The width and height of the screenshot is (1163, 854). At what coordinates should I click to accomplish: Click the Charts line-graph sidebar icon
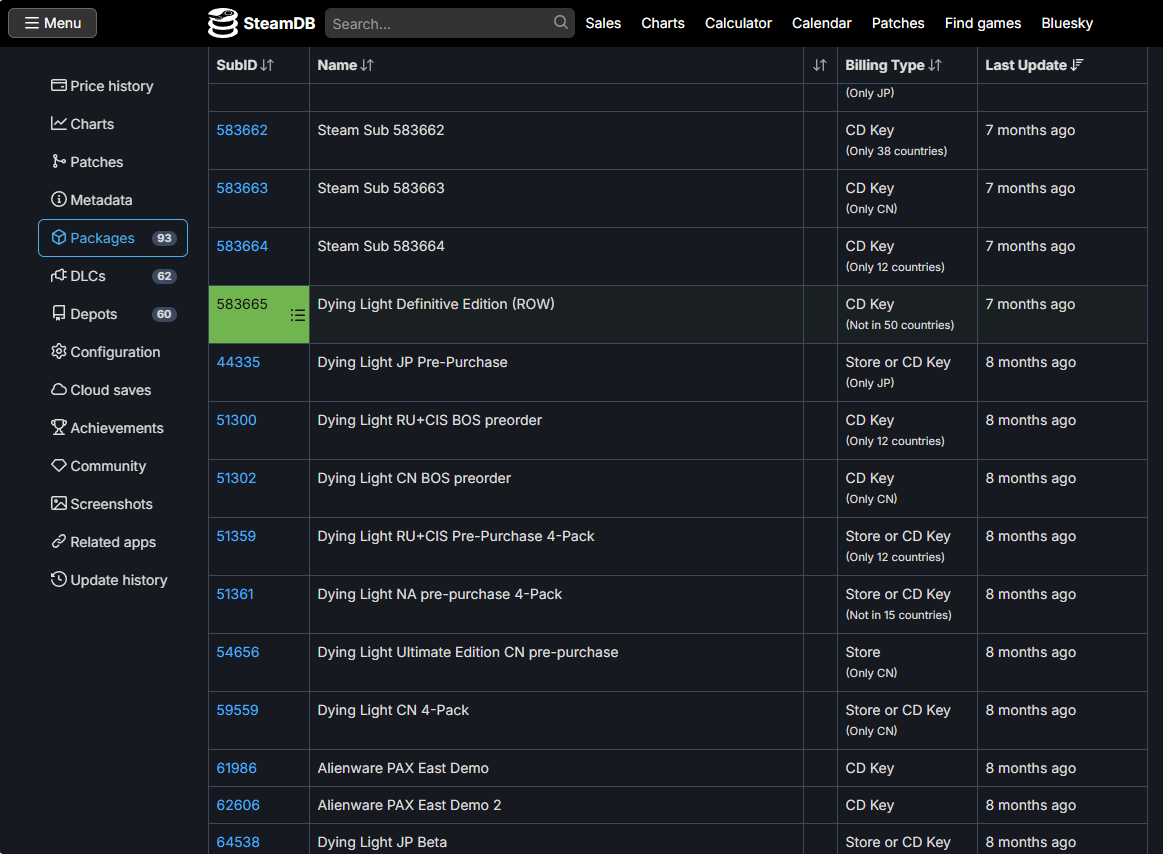tap(59, 123)
